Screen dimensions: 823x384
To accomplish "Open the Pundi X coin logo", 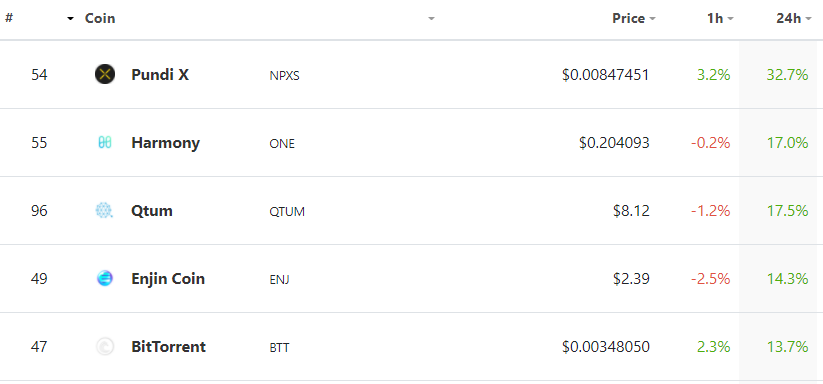I will 105,74.
